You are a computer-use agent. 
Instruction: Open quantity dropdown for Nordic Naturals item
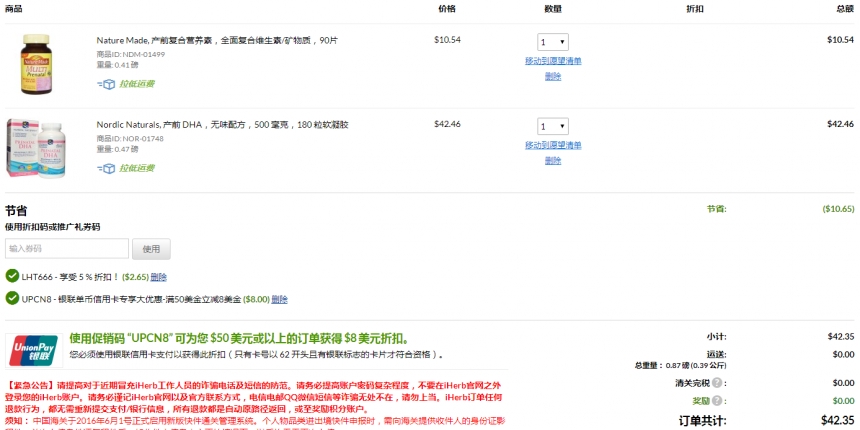coord(553,127)
